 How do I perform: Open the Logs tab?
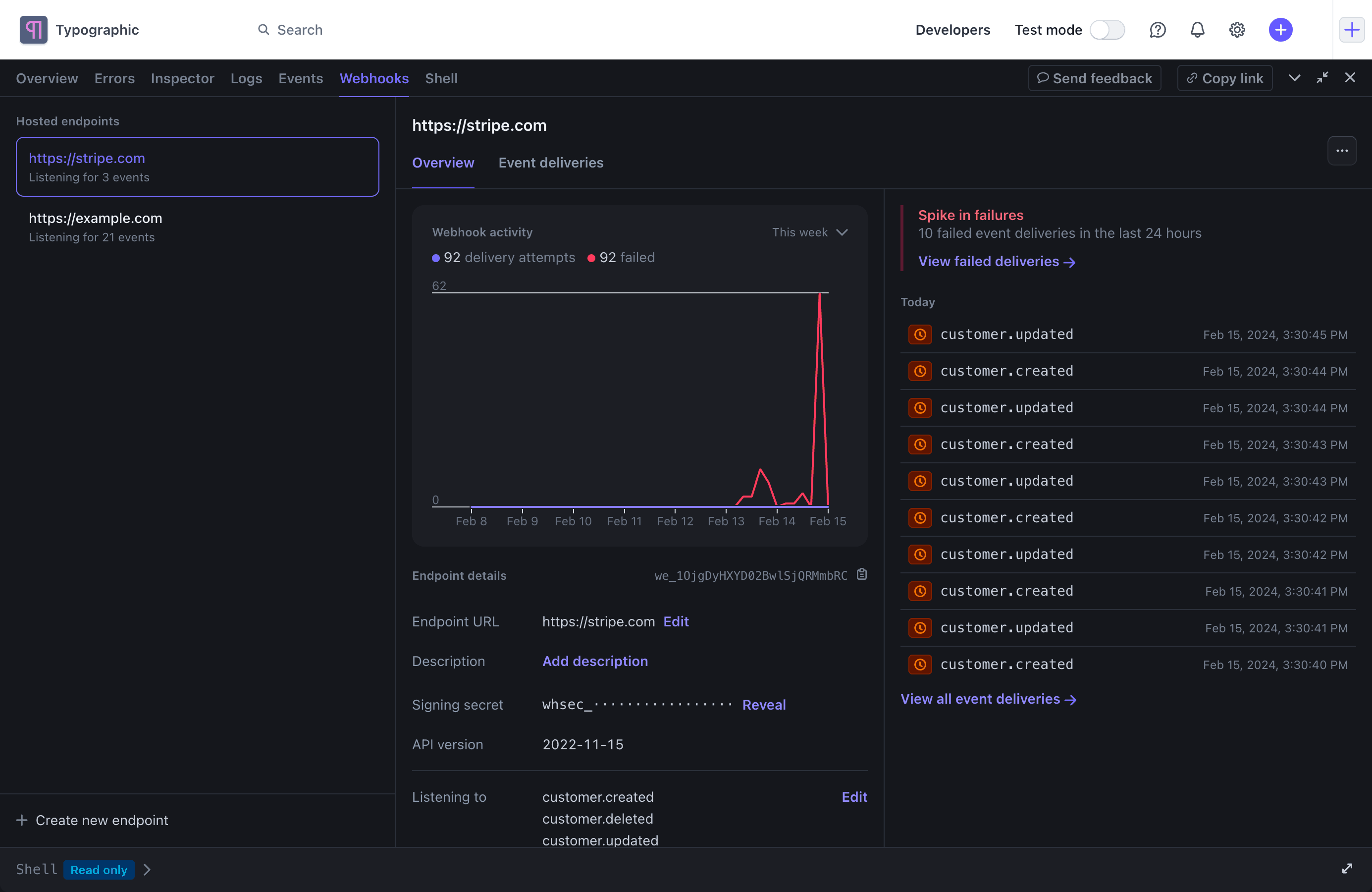pyautogui.click(x=246, y=78)
